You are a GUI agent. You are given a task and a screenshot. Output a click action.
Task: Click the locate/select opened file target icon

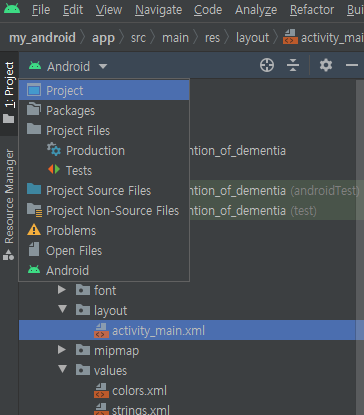267,65
